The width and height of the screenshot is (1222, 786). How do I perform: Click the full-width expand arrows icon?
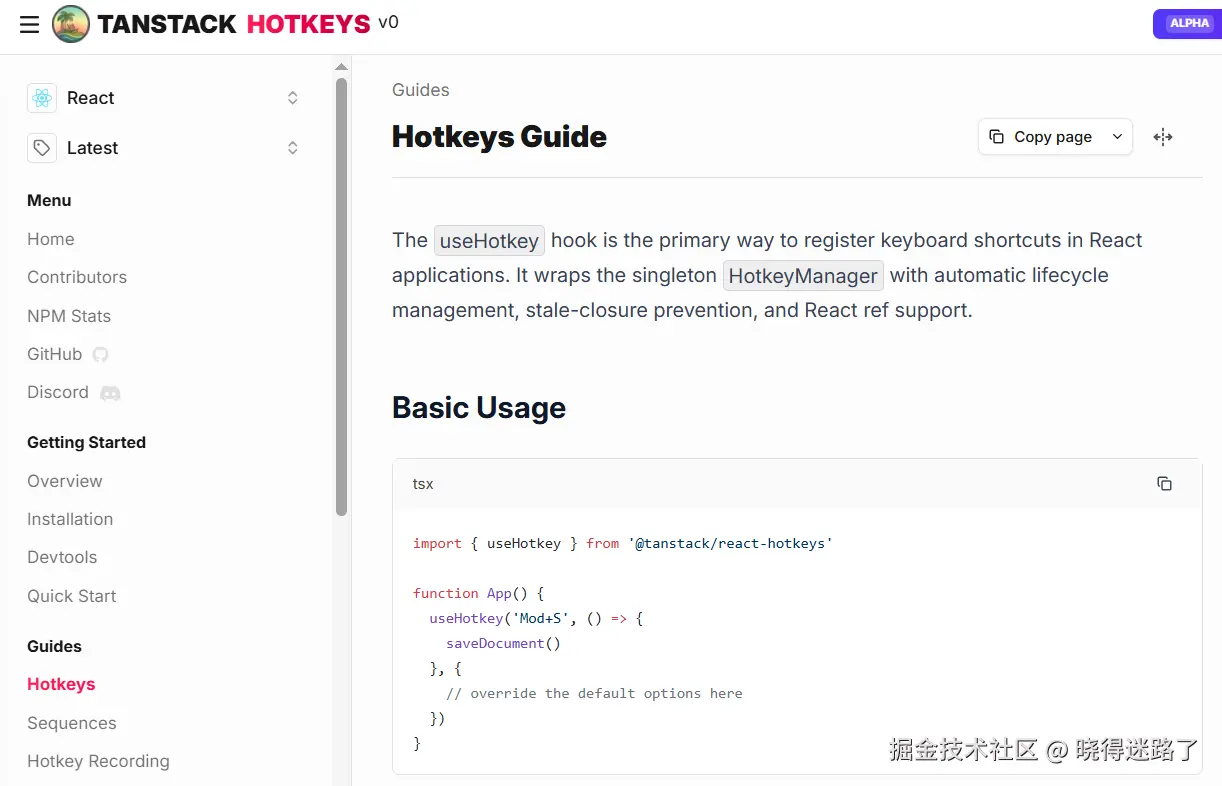(1162, 137)
